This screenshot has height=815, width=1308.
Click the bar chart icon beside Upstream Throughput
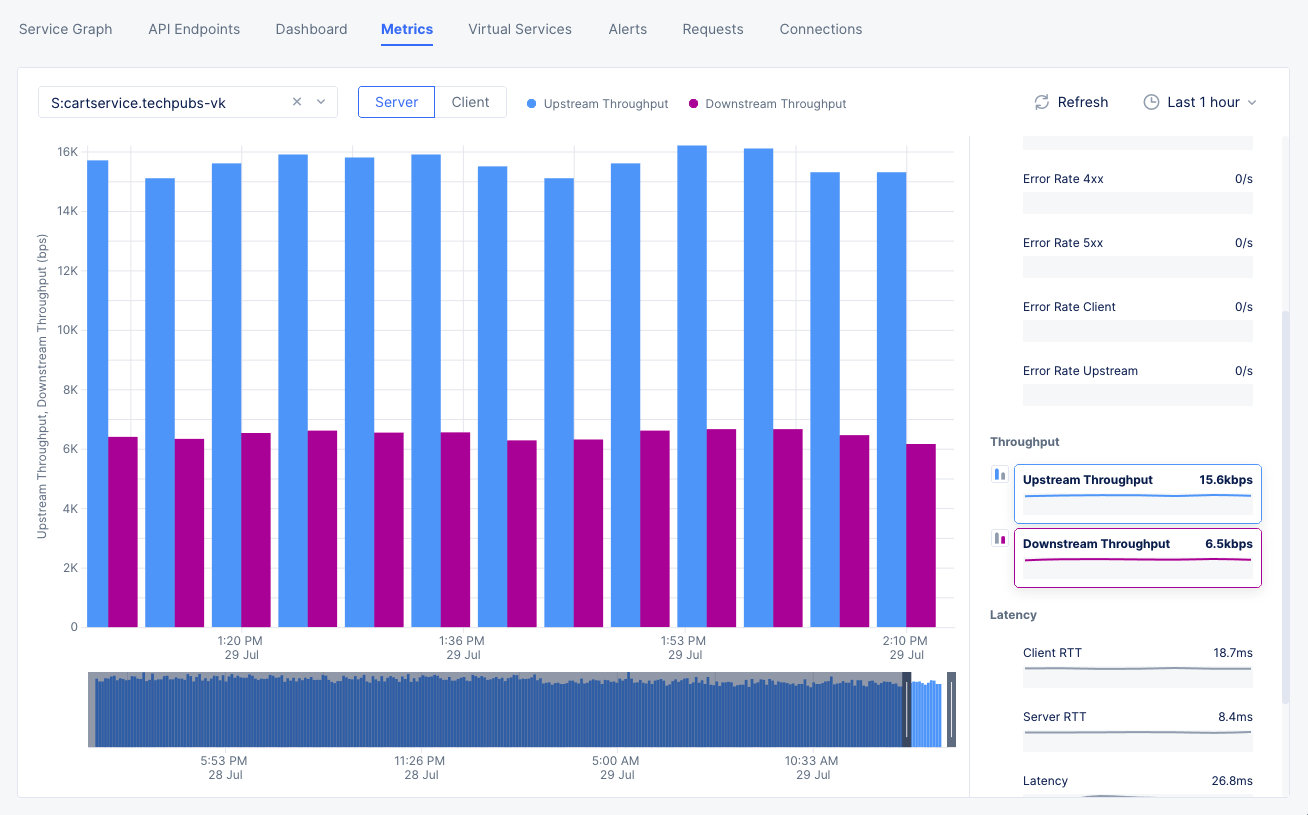pyautogui.click(x=999, y=474)
